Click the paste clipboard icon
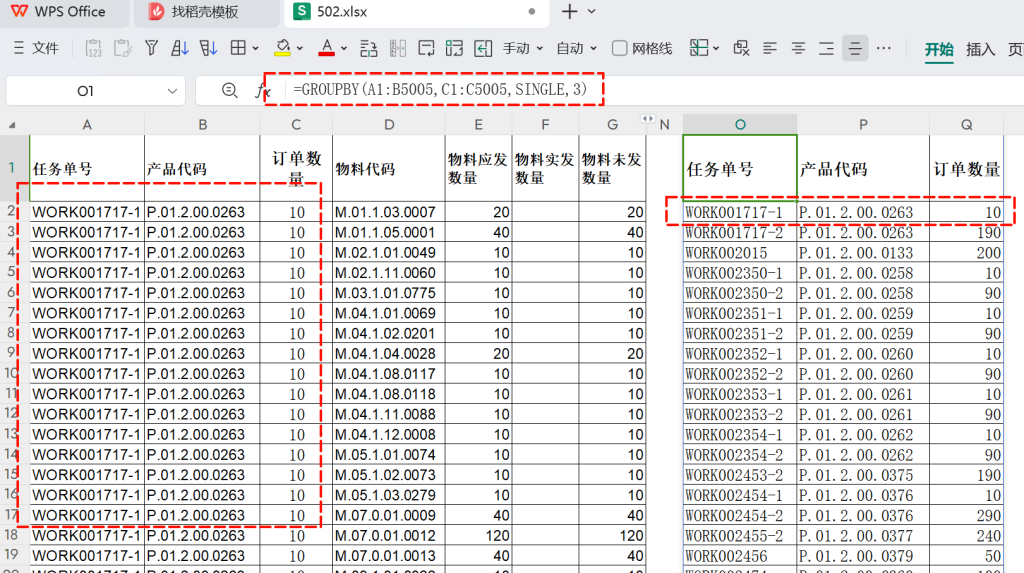This screenshot has width=1024, height=573. (122, 48)
